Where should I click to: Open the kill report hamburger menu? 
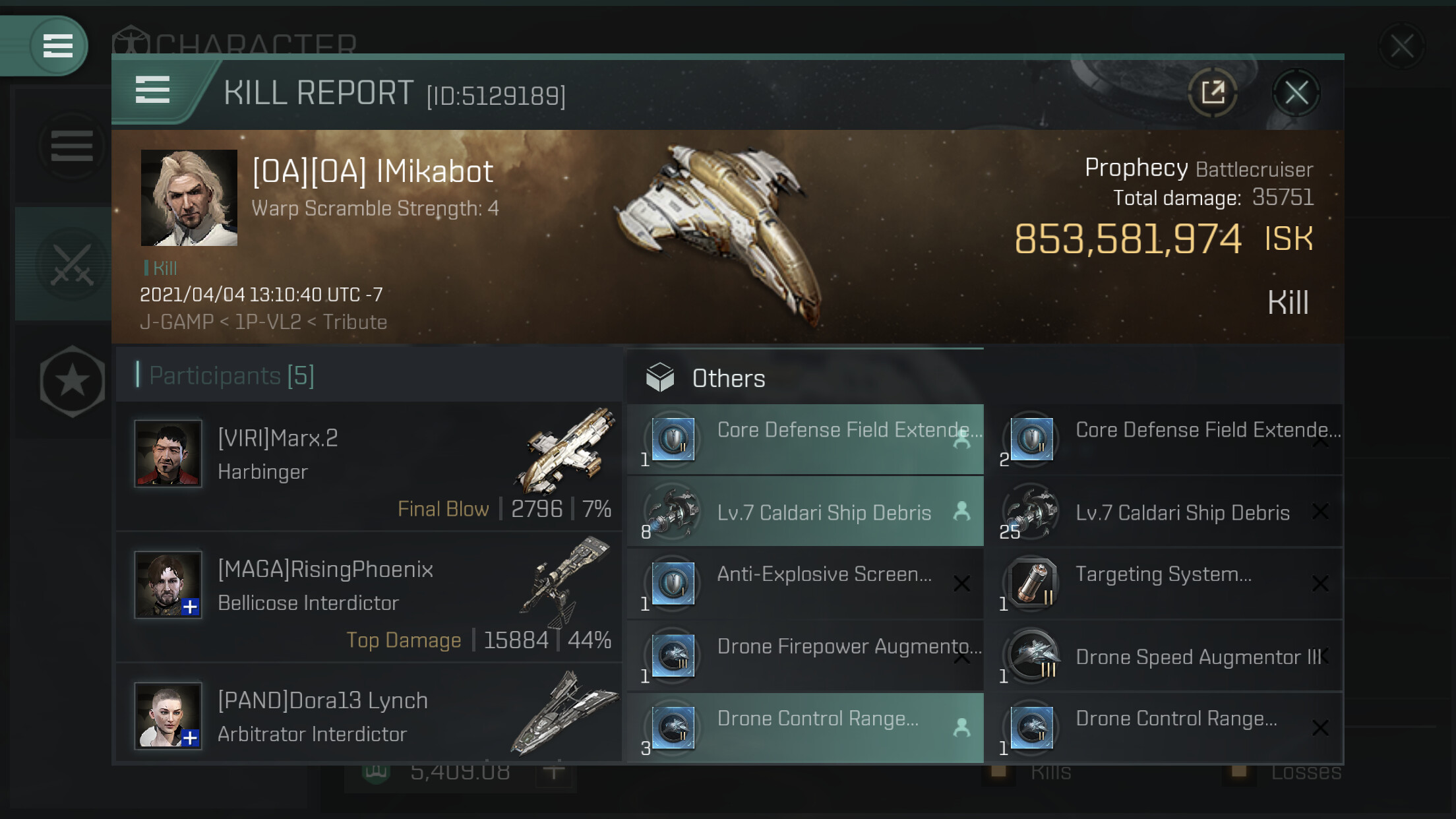152,90
